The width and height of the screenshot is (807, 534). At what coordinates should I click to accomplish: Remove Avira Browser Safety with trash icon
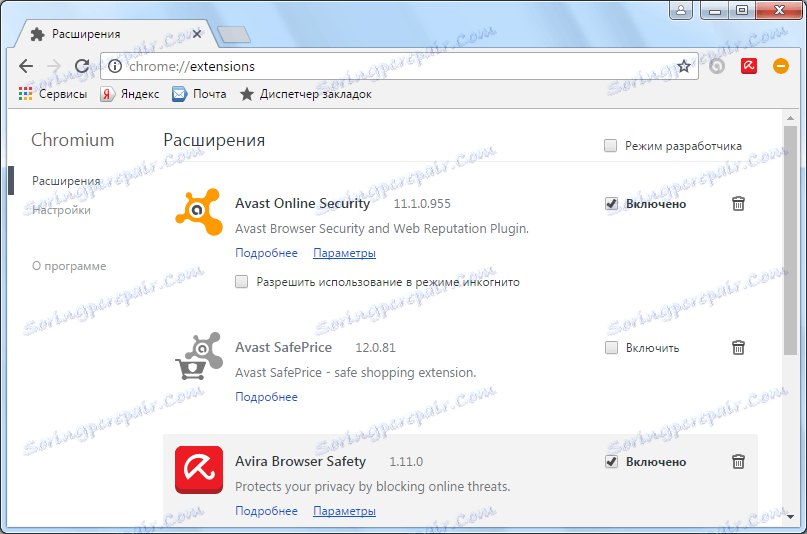point(738,461)
